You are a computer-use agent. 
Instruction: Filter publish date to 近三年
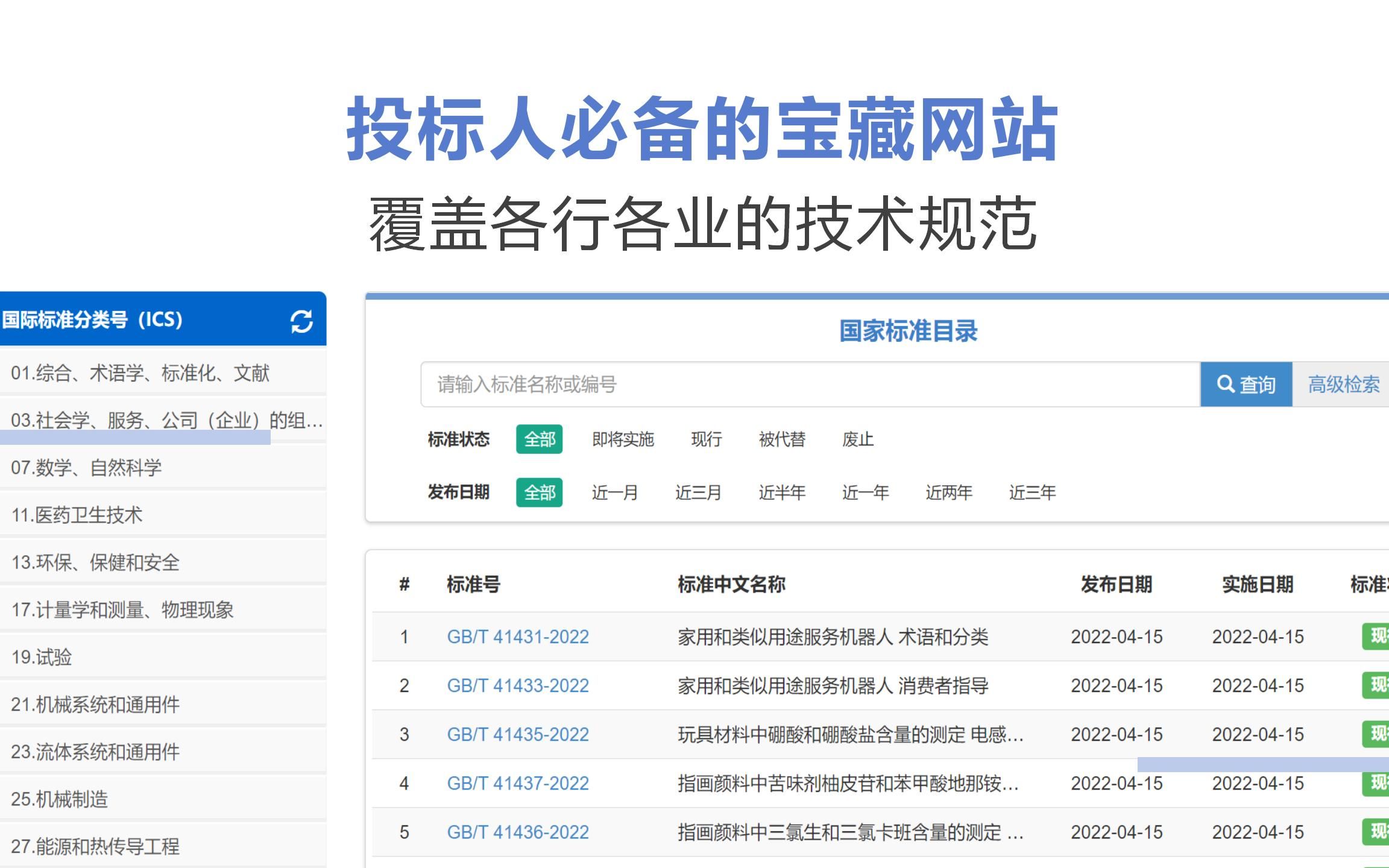[x=1032, y=492]
